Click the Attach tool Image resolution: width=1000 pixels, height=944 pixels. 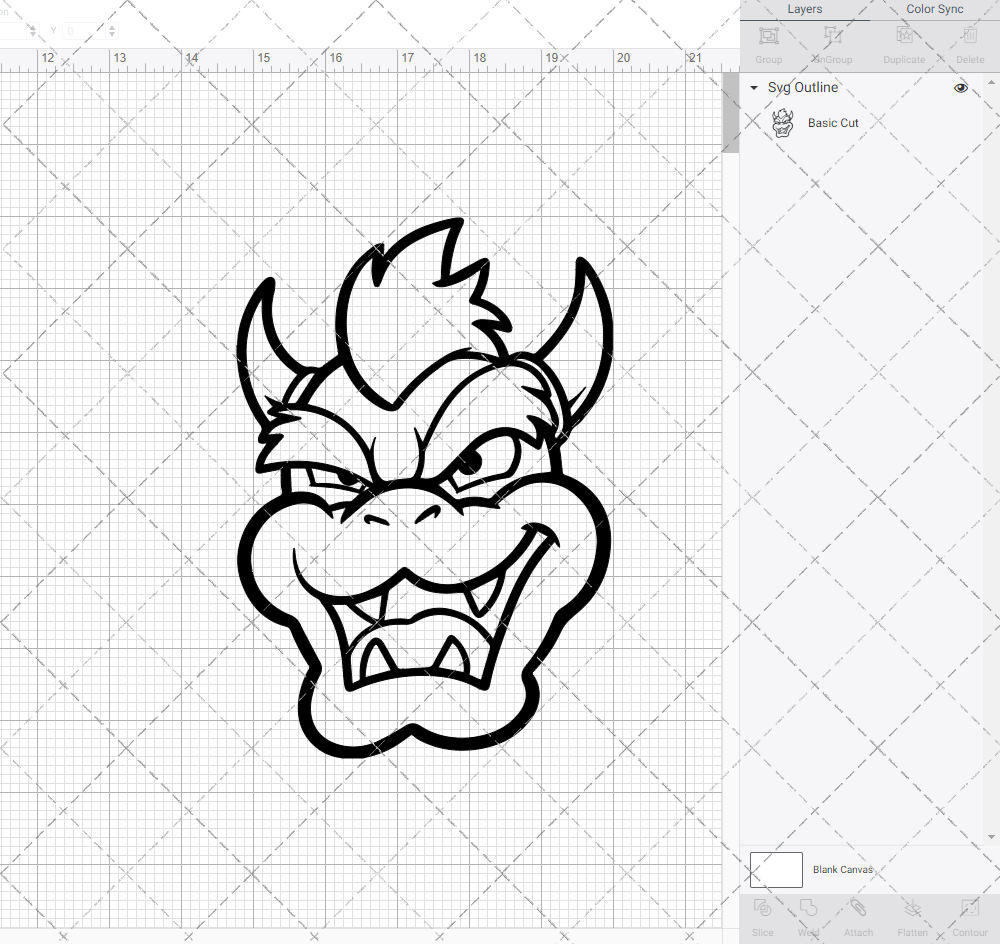(x=858, y=915)
